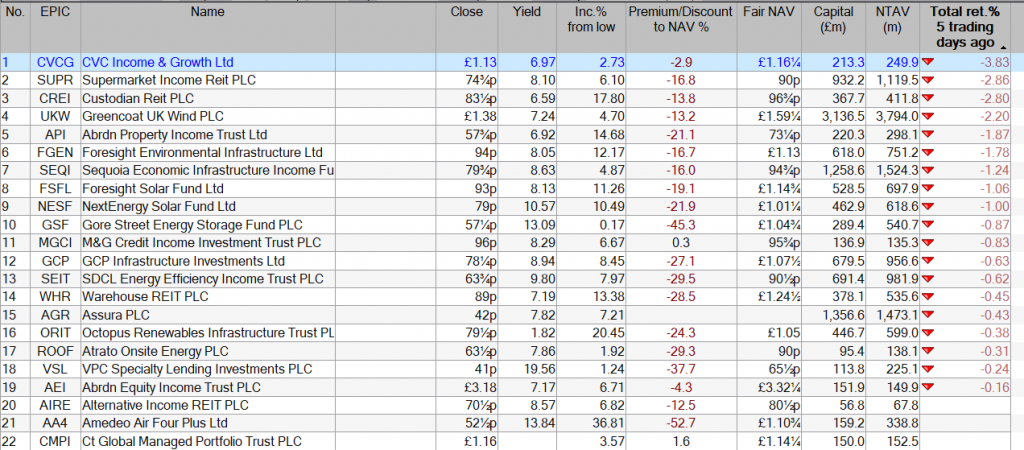1024x450 pixels.
Task: Select VPC Specialty Lending Investments name
Action: [x=197, y=369]
